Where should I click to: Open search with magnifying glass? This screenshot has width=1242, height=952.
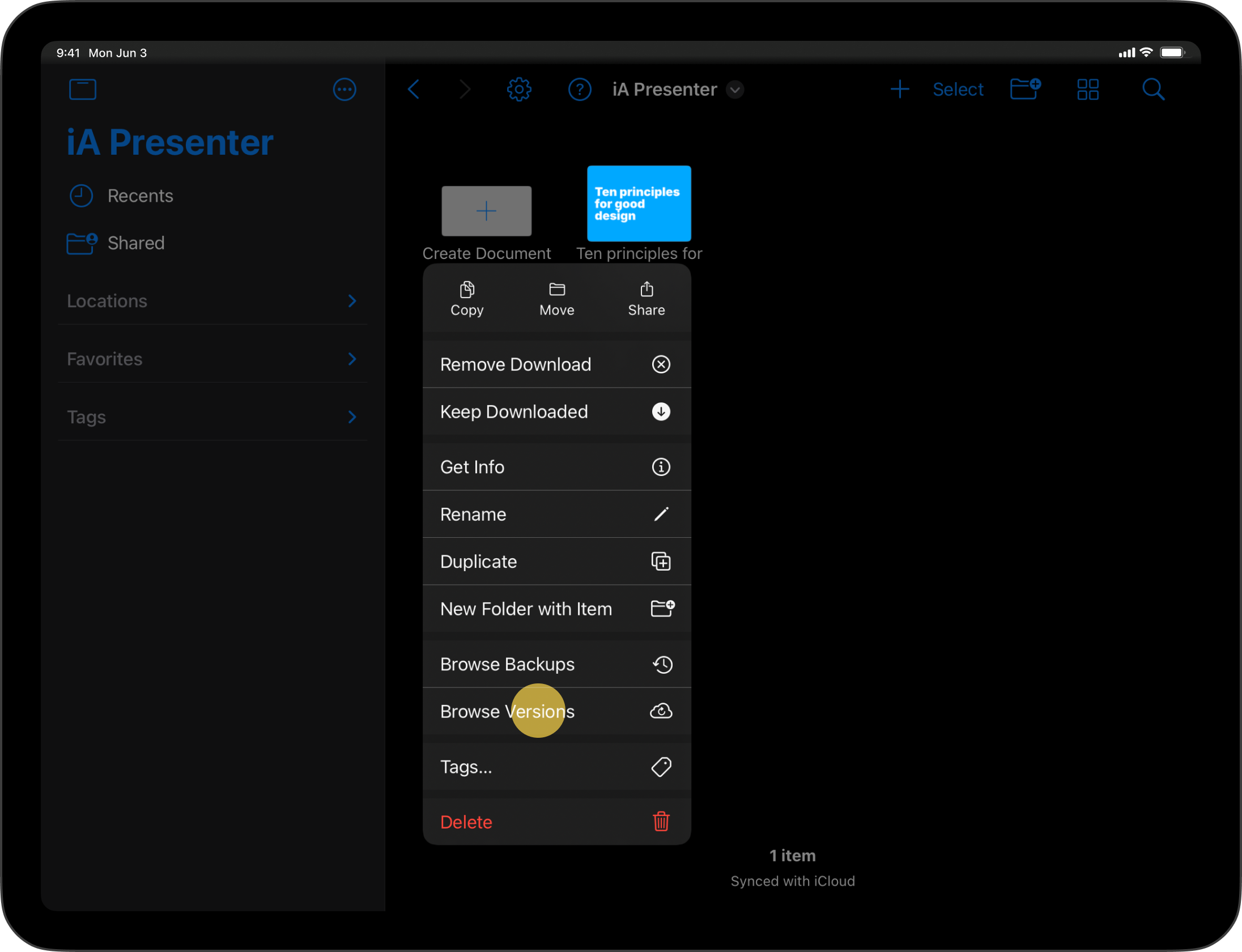(1153, 90)
